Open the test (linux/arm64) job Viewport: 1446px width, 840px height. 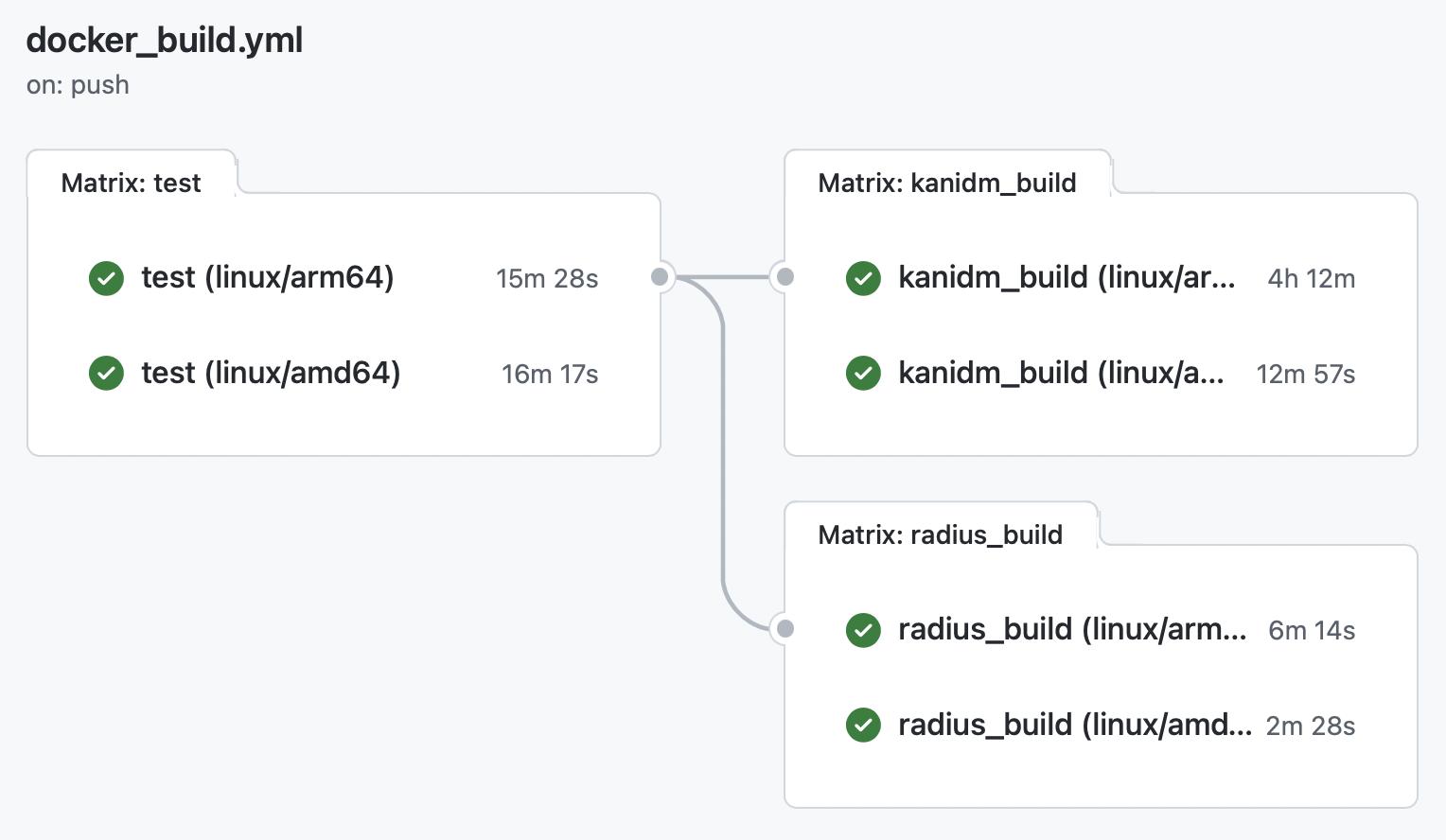[267, 278]
